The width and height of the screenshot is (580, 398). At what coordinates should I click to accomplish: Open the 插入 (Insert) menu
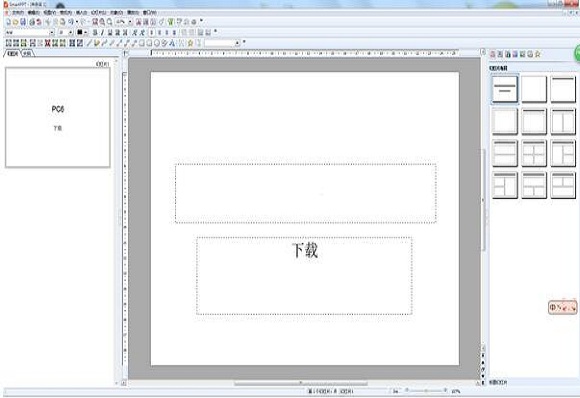[81, 13]
